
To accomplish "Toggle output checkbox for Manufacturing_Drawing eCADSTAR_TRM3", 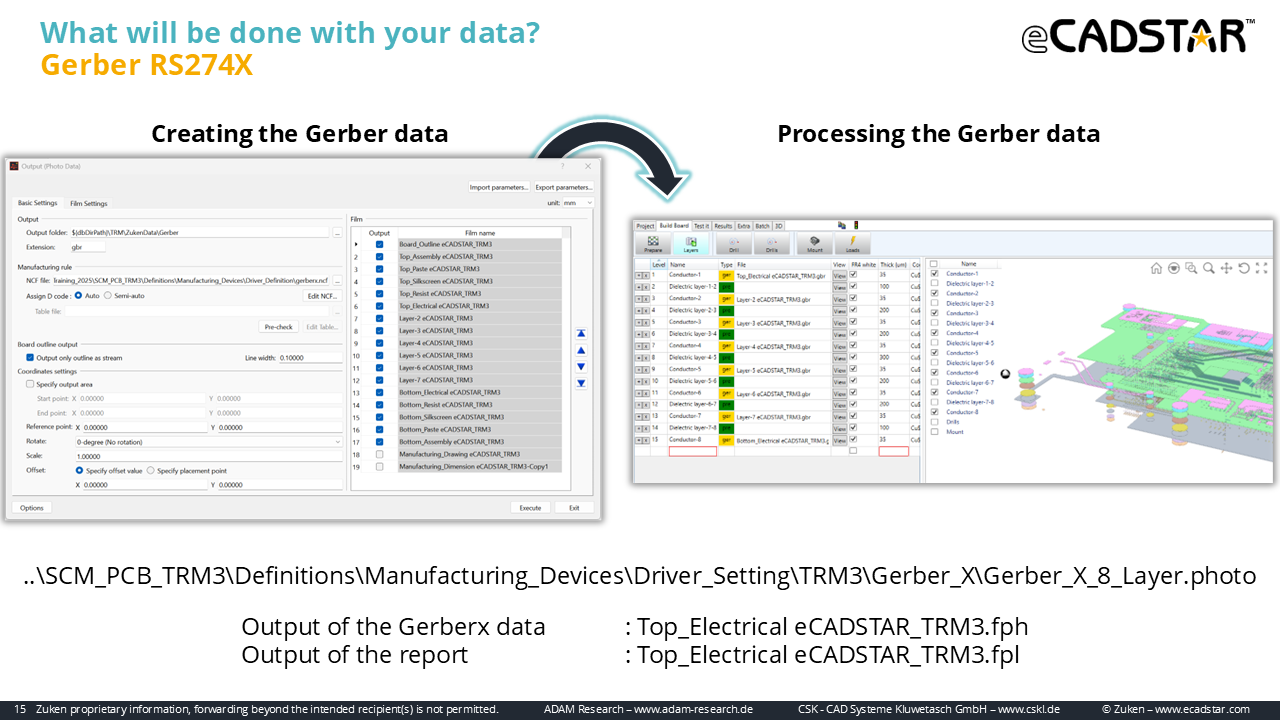I will 379,454.
